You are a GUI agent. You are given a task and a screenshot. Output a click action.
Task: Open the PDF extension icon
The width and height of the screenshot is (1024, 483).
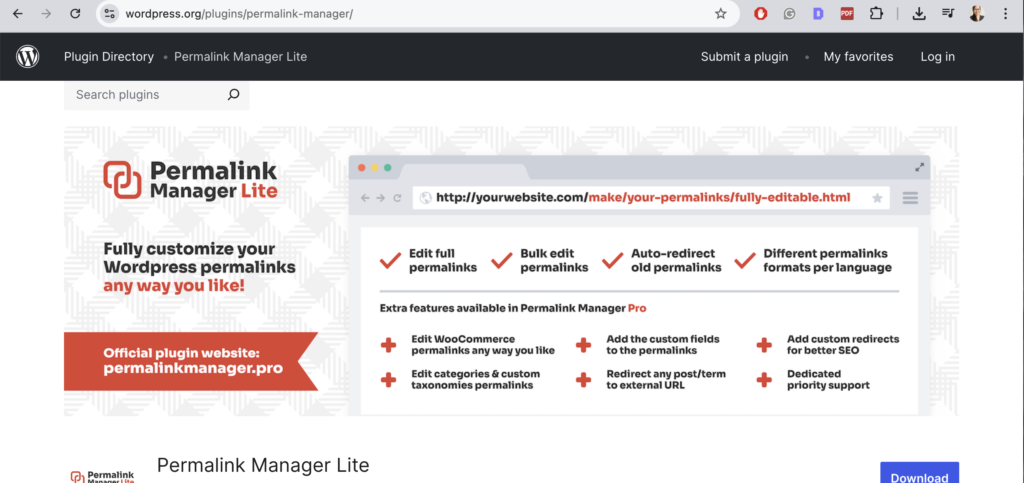[846, 13]
